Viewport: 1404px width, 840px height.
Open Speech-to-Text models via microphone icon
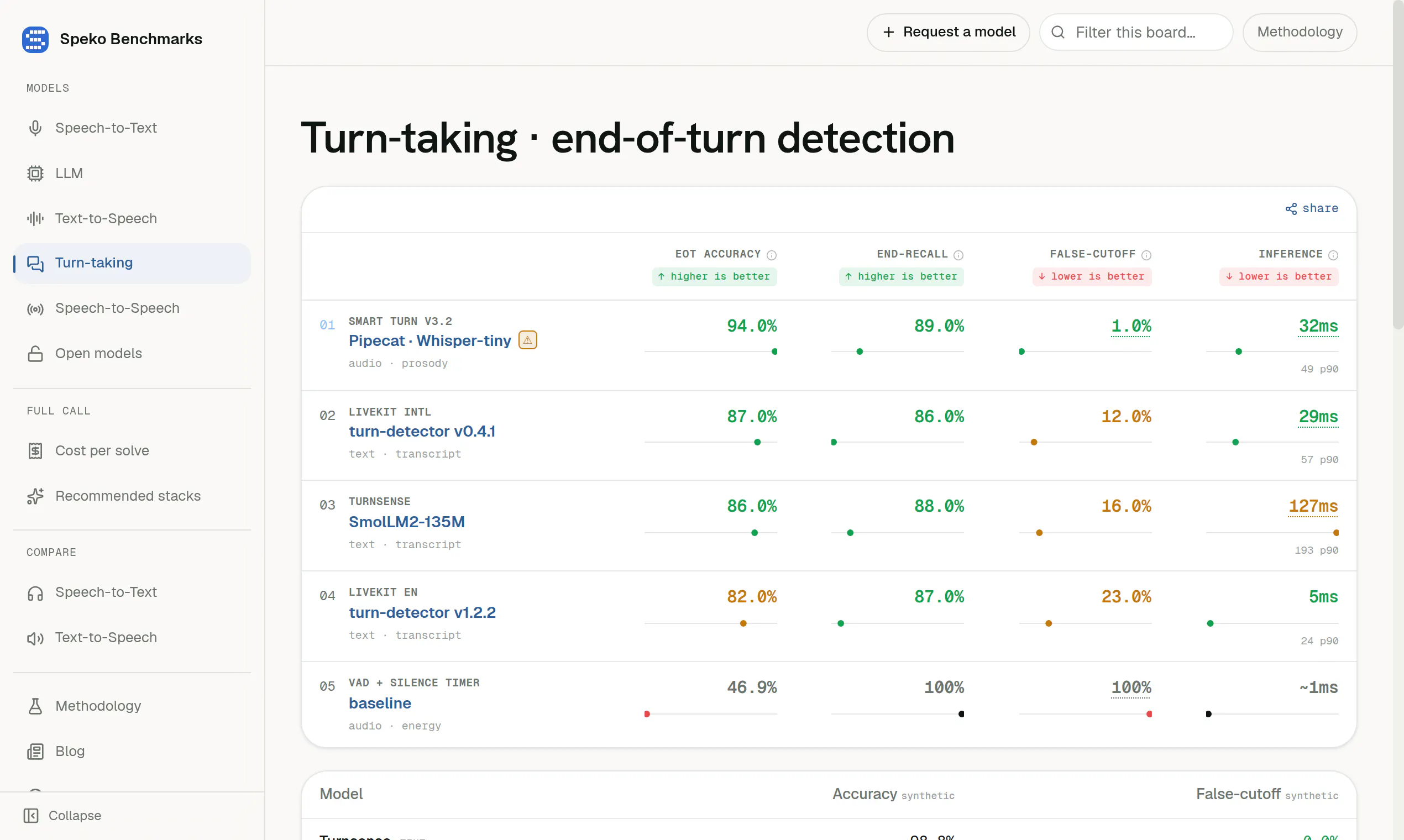[x=35, y=128]
